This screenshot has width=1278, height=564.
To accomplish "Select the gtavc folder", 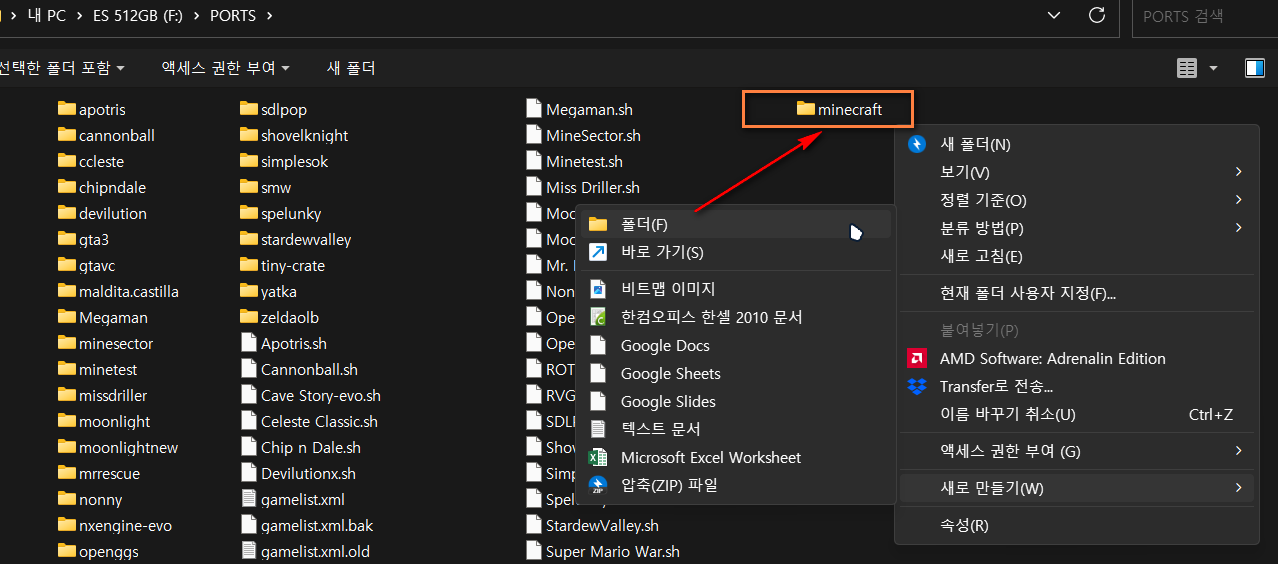I will coord(86,265).
